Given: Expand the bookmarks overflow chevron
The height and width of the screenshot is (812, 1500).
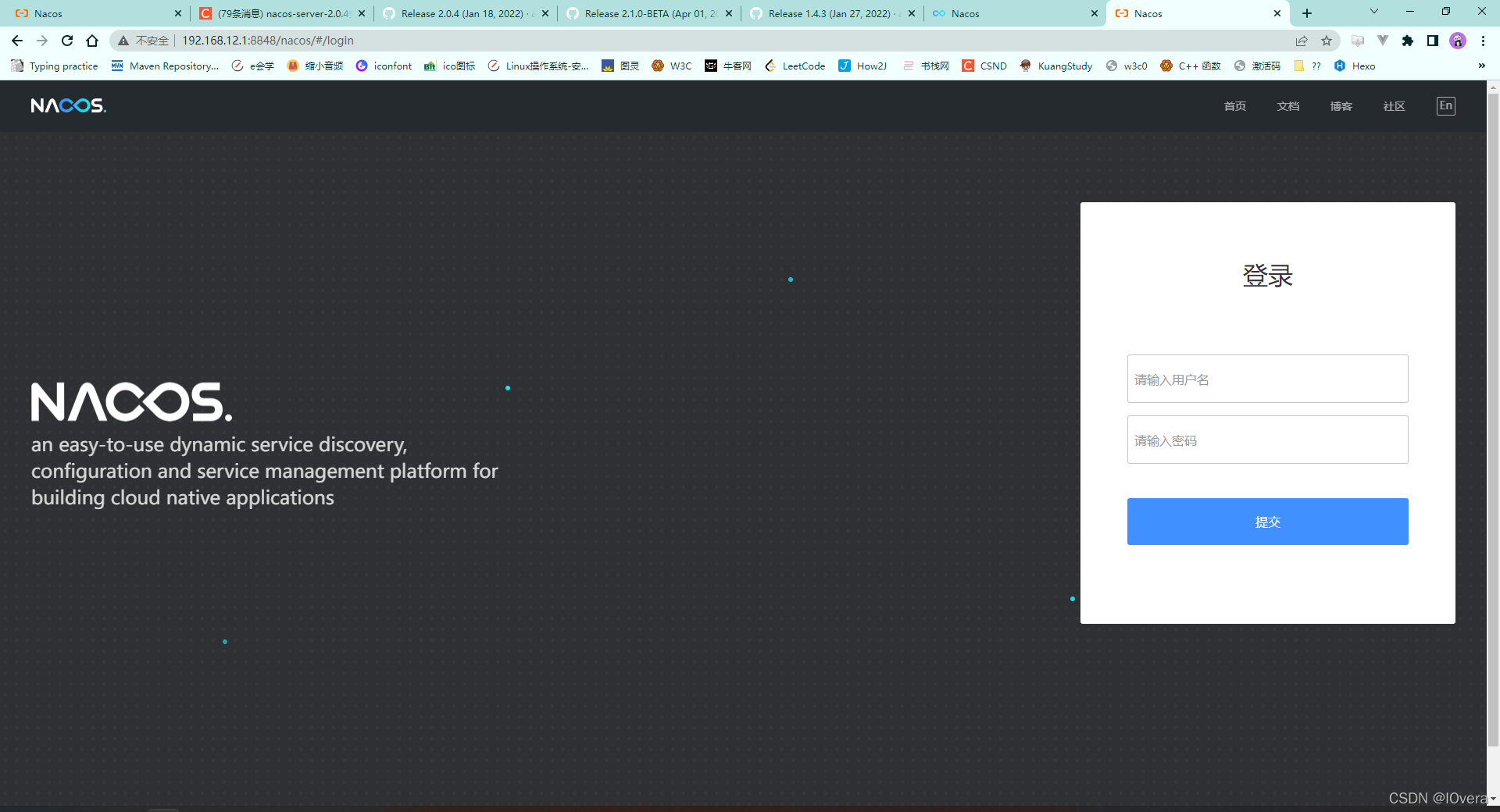Looking at the screenshot, I should 1481,66.
